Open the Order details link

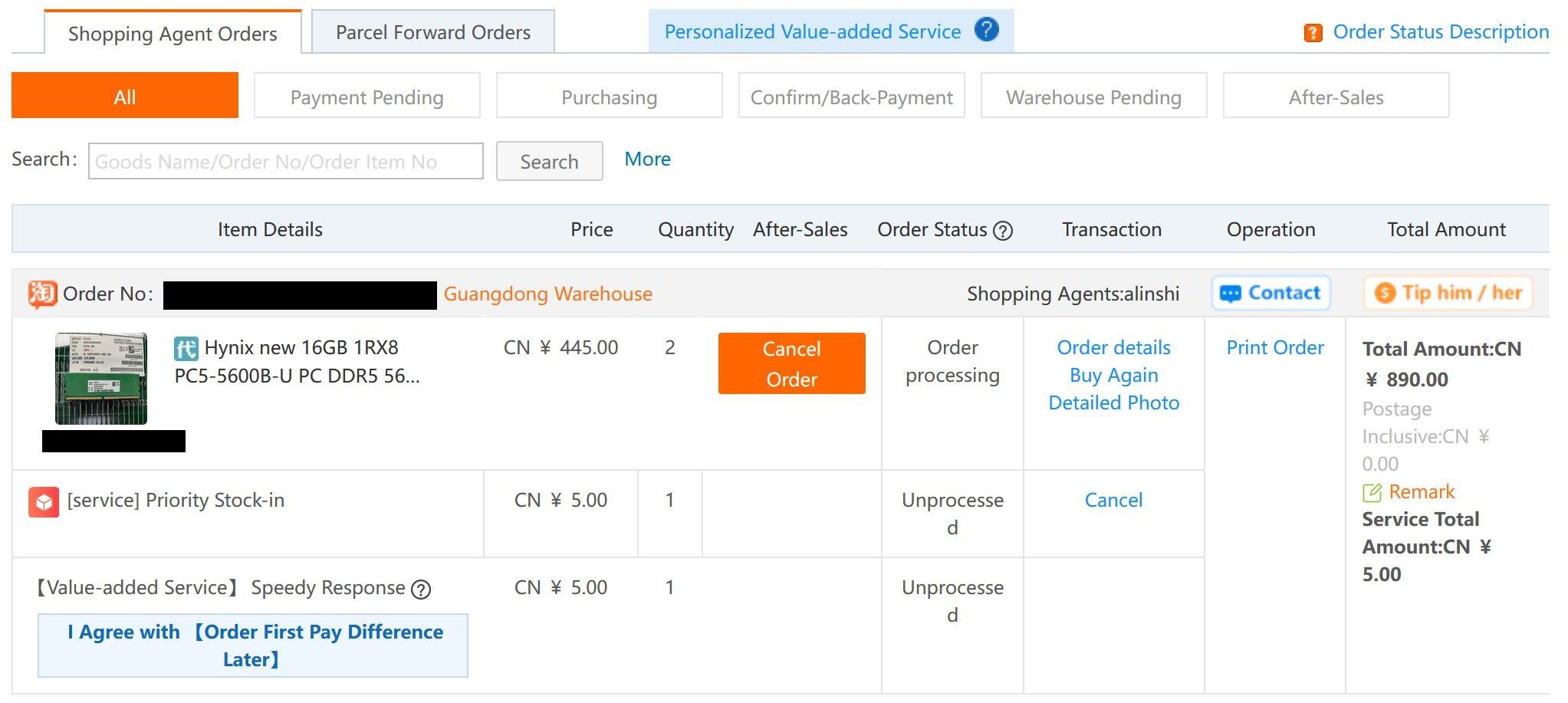click(x=1113, y=347)
